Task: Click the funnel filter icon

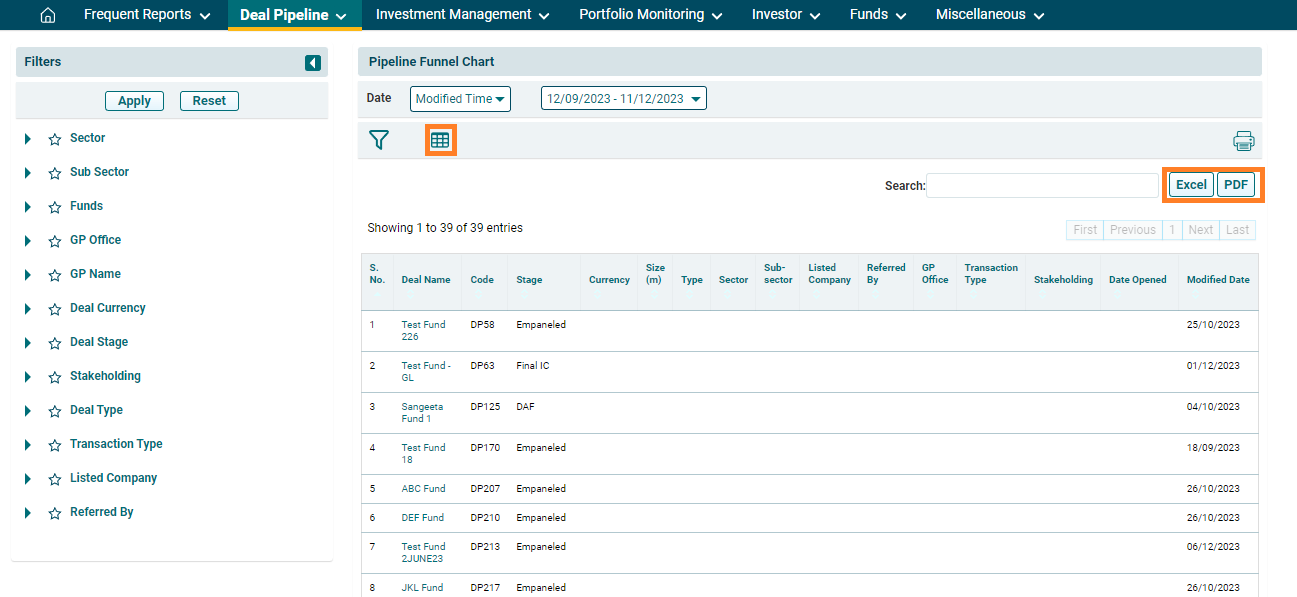Action: [x=379, y=140]
